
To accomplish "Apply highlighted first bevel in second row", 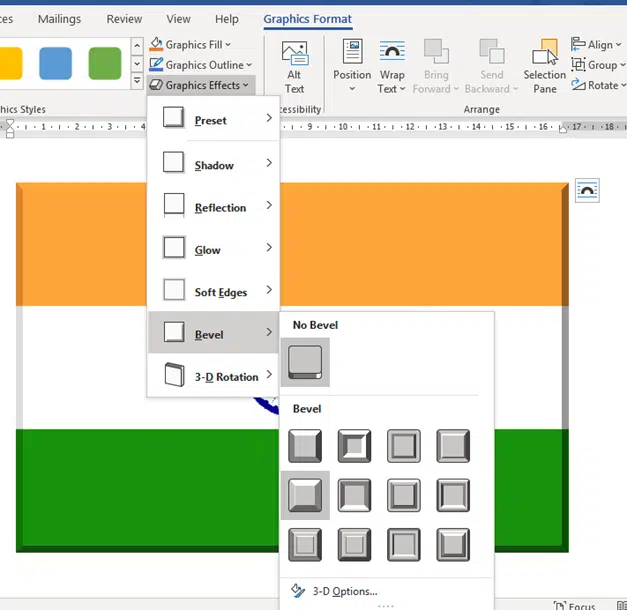I will [x=305, y=495].
